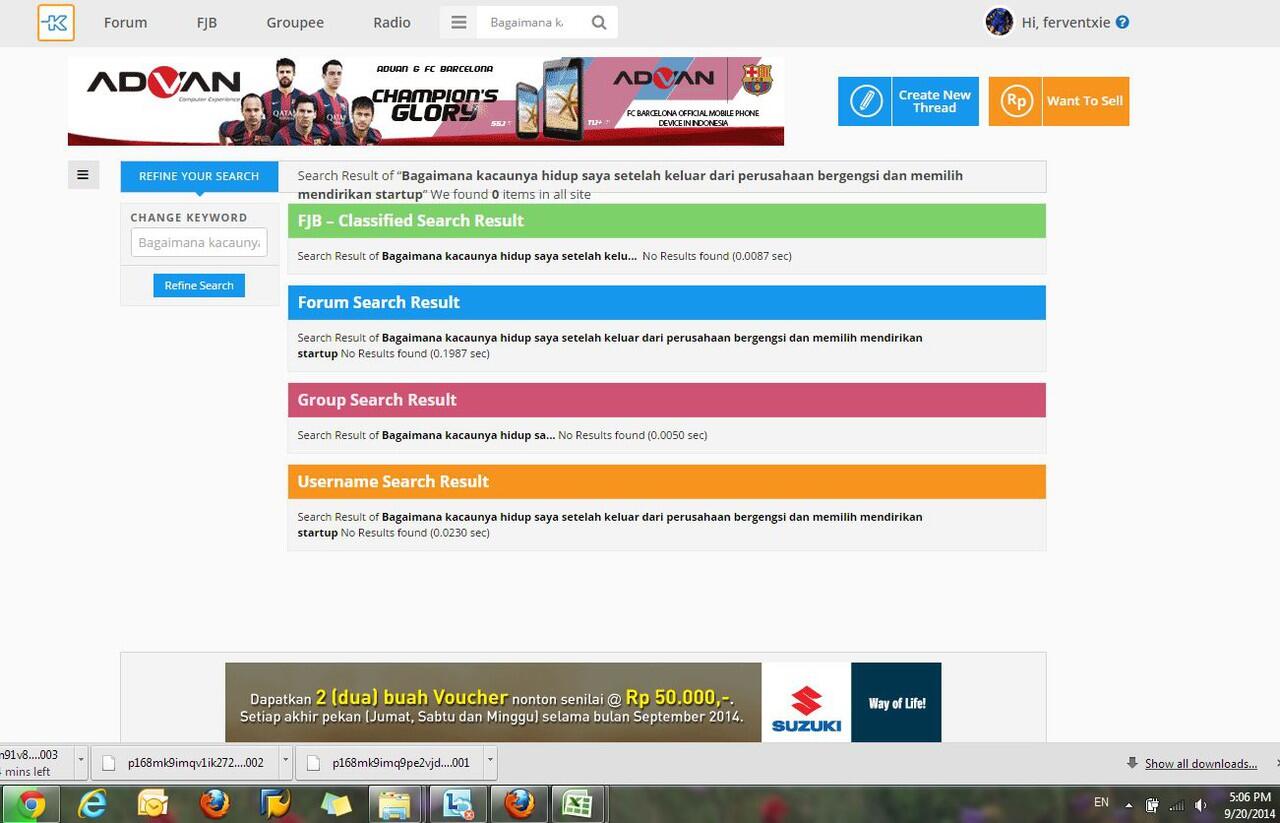Open the fervent­xie user avatar
Image resolution: width=1280 pixels, height=823 pixels.
pyautogui.click(x=999, y=22)
